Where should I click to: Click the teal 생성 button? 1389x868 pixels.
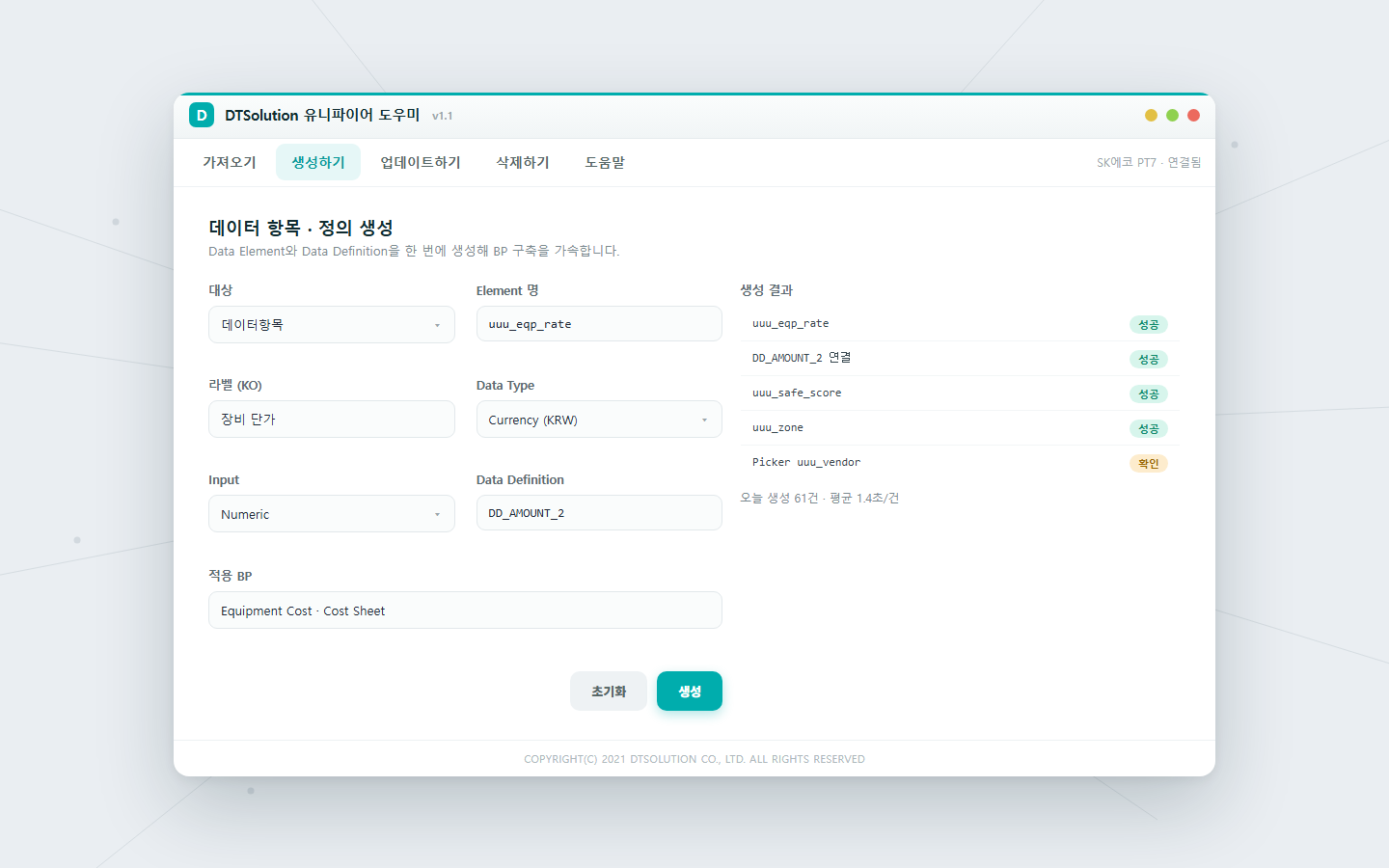tap(690, 692)
